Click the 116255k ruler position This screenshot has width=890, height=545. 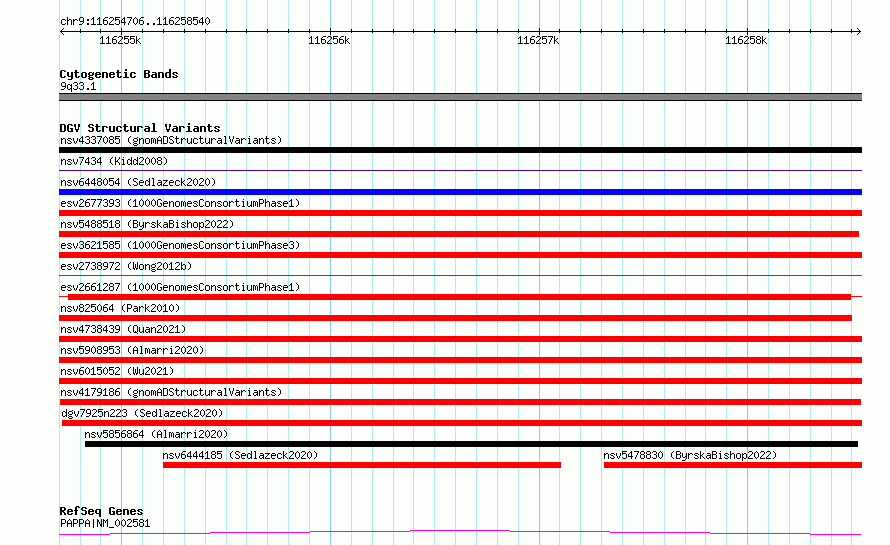pos(120,40)
